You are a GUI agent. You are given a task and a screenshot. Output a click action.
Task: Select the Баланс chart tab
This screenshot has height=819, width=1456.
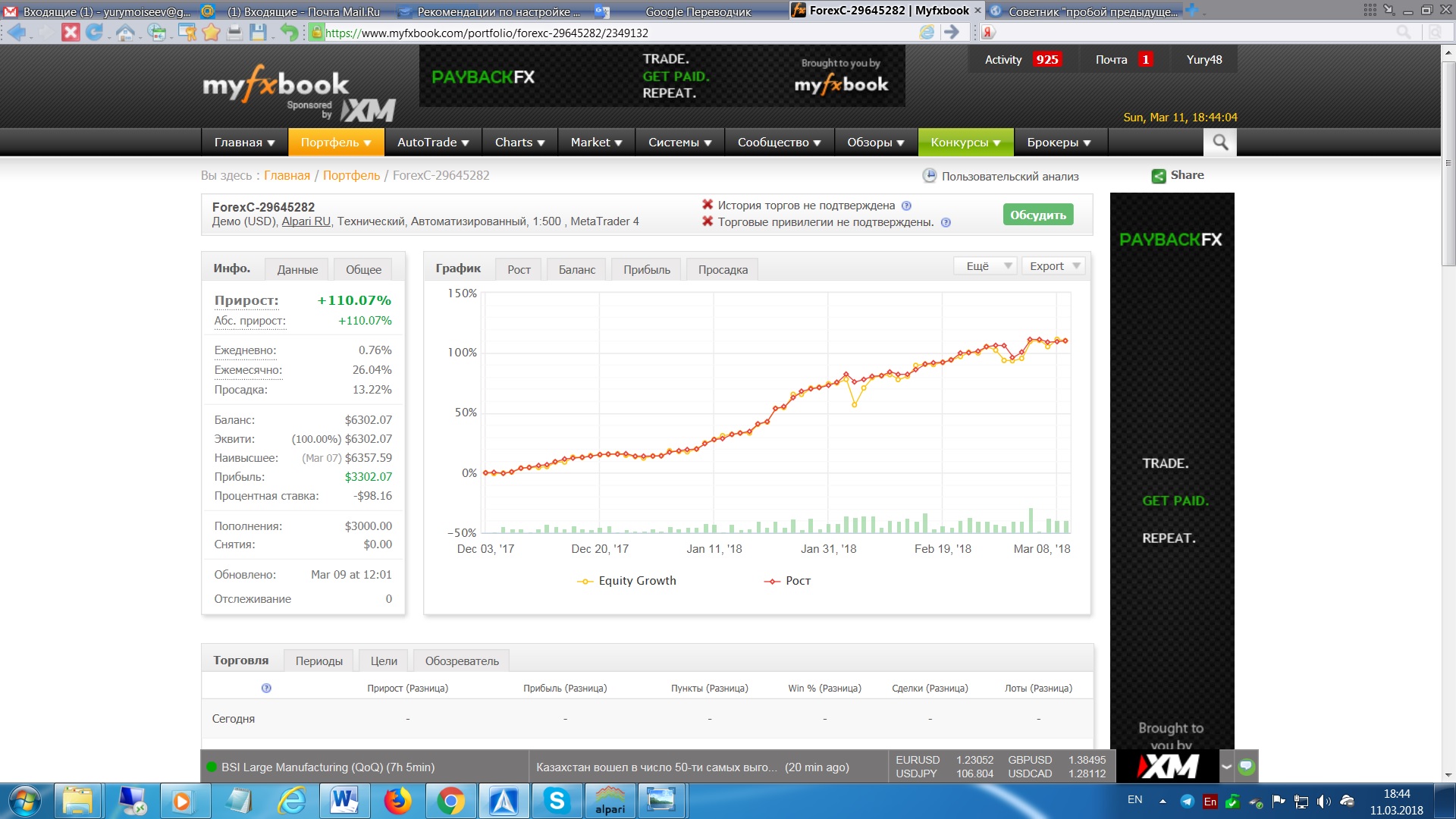pyautogui.click(x=577, y=270)
